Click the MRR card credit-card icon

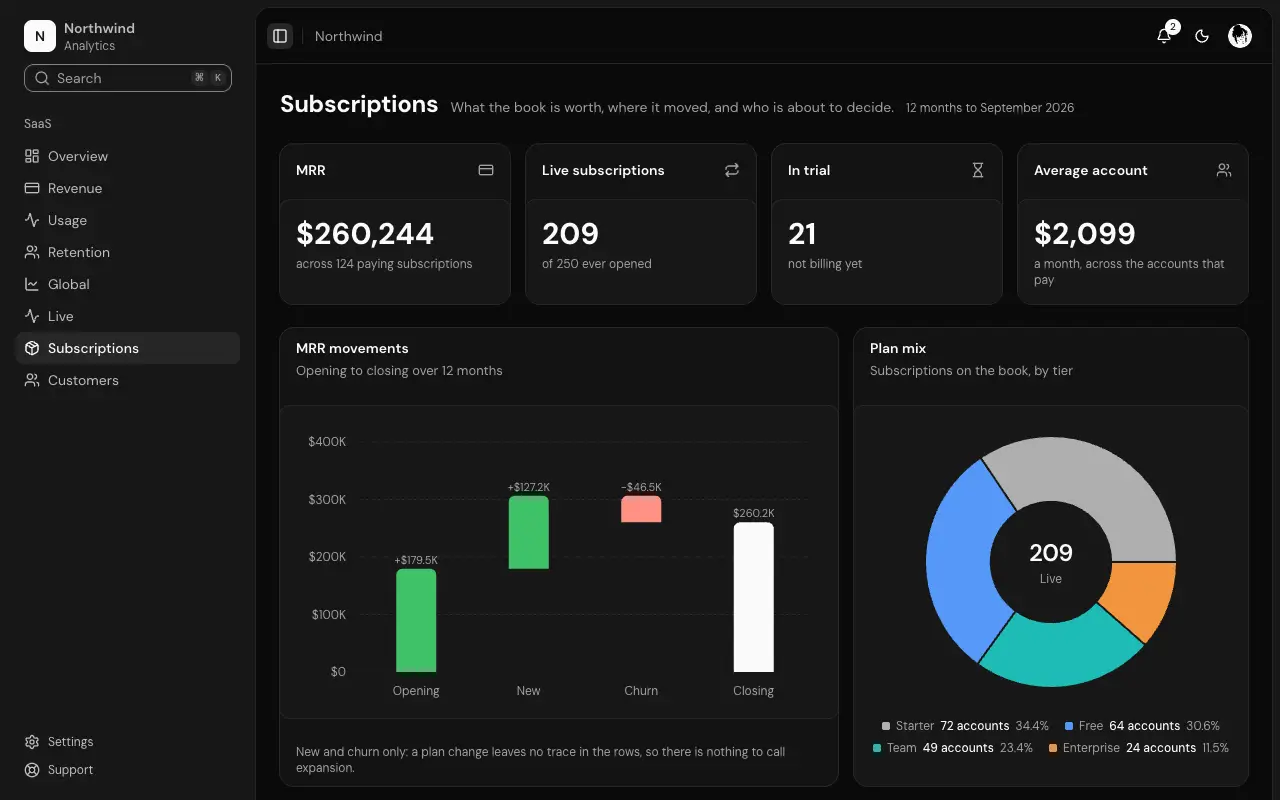[486, 170]
